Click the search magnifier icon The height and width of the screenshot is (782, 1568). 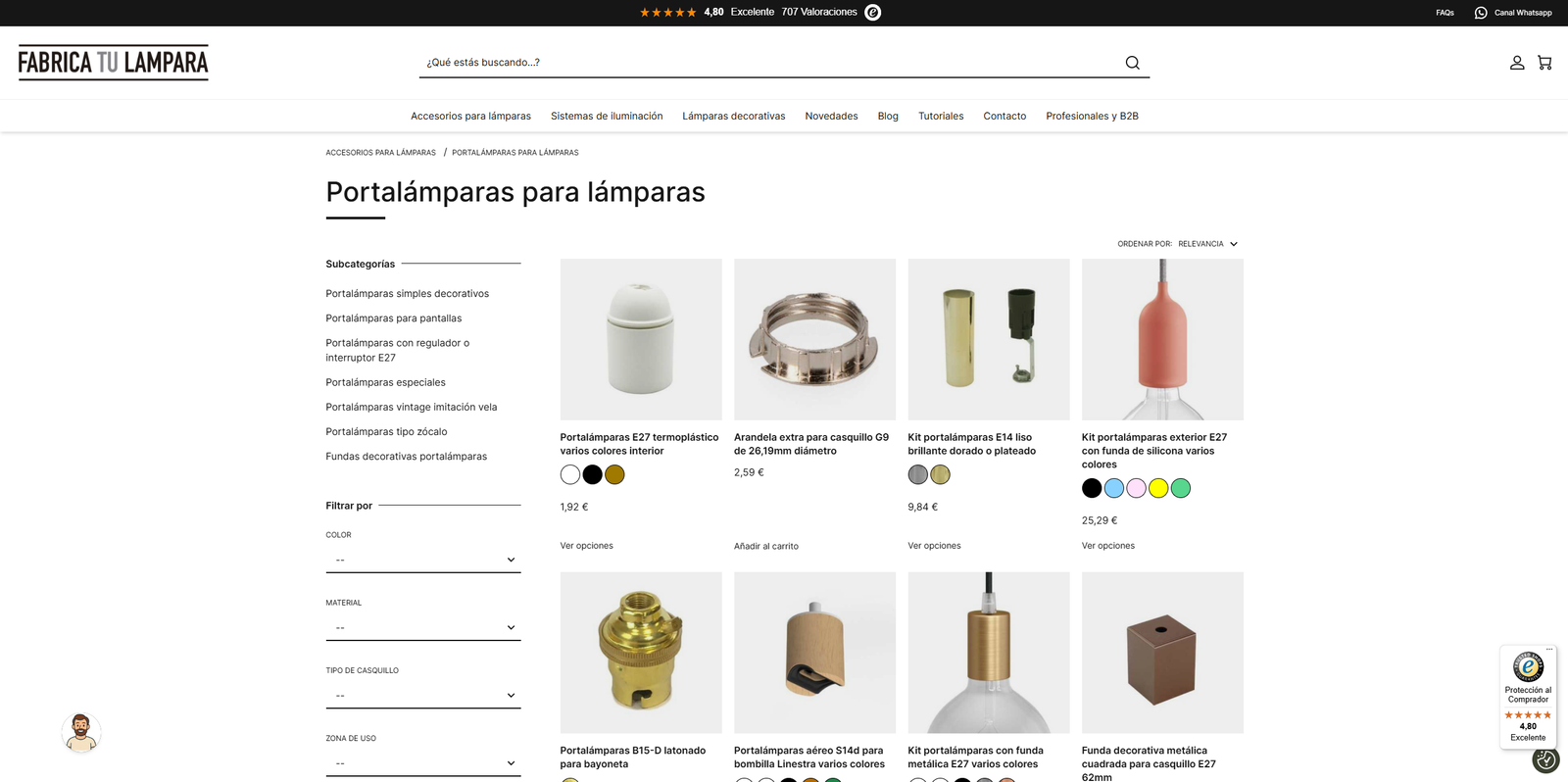tap(1132, 63)
